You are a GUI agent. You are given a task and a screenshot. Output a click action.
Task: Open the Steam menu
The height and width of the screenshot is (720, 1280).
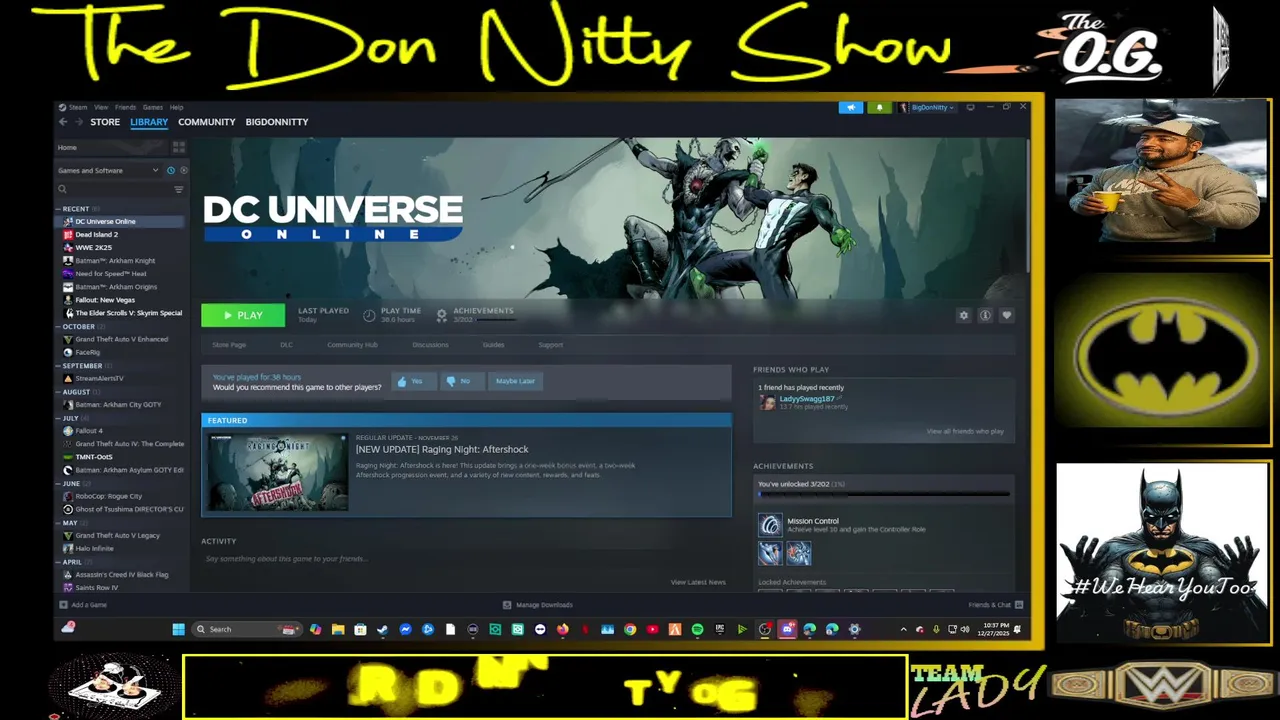tap(78, 107)
